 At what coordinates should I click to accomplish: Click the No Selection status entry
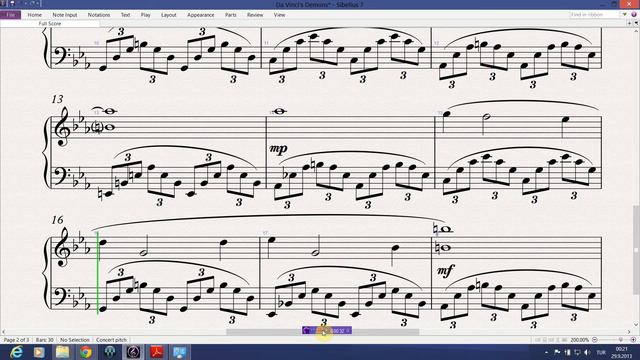(75, 340)
